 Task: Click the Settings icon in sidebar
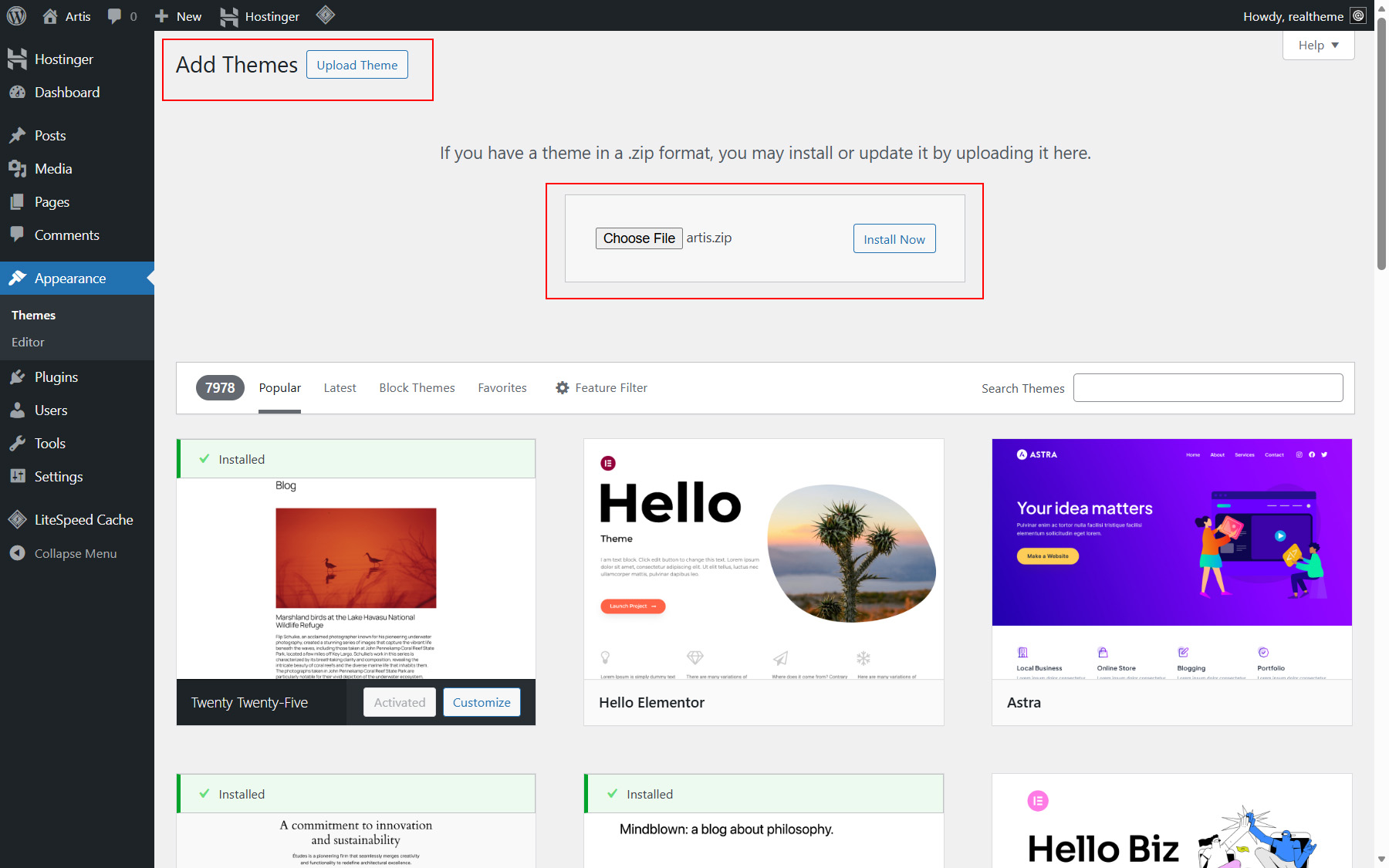coord(18,477)
